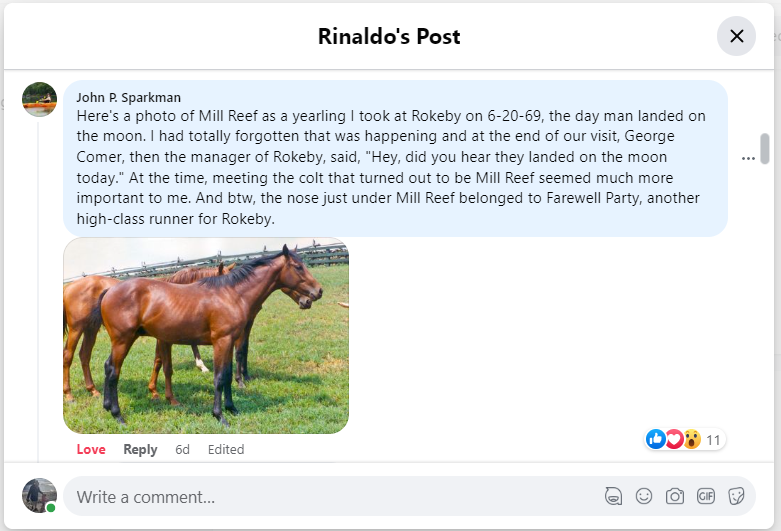
Task: Click the vertical scrollbar thumb
Action: click(765, 148)
